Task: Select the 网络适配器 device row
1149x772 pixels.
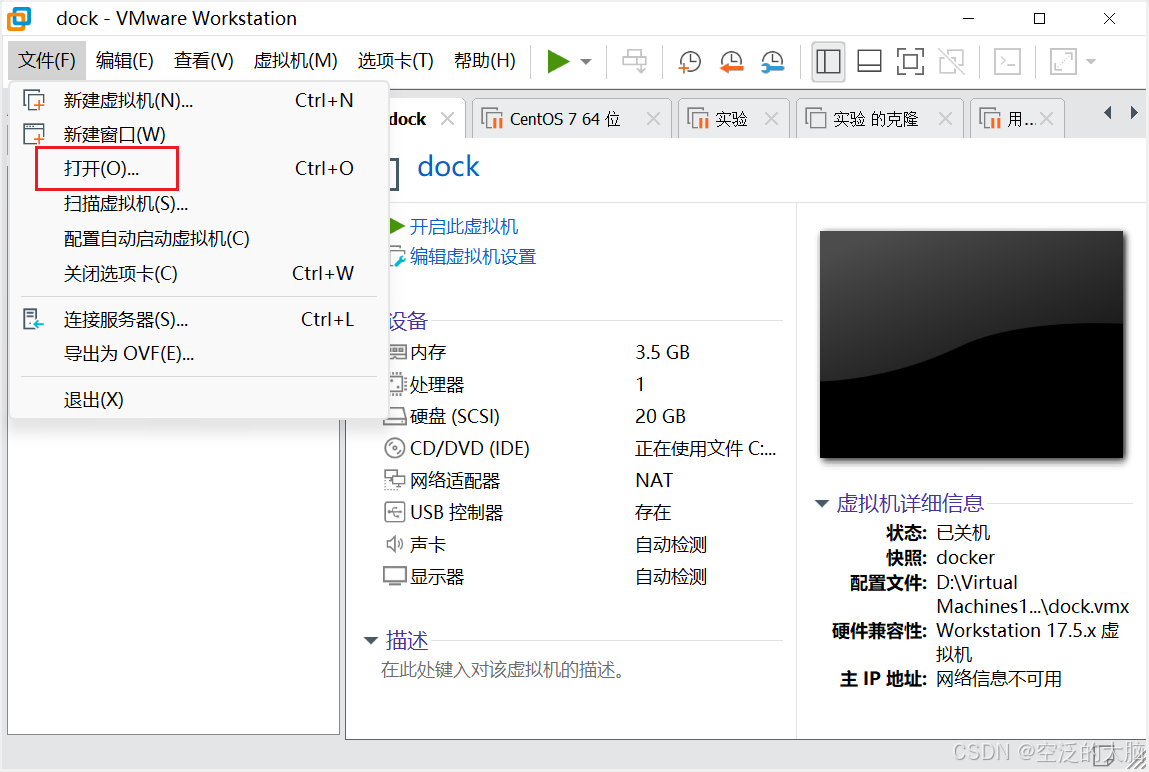Action: tap(583, 480)
